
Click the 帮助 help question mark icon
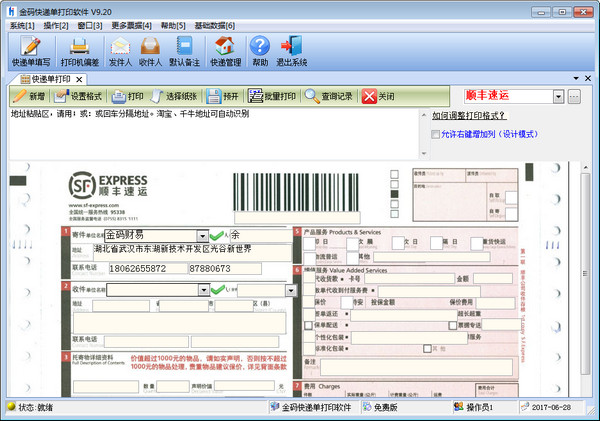click(x=260, y=52)
